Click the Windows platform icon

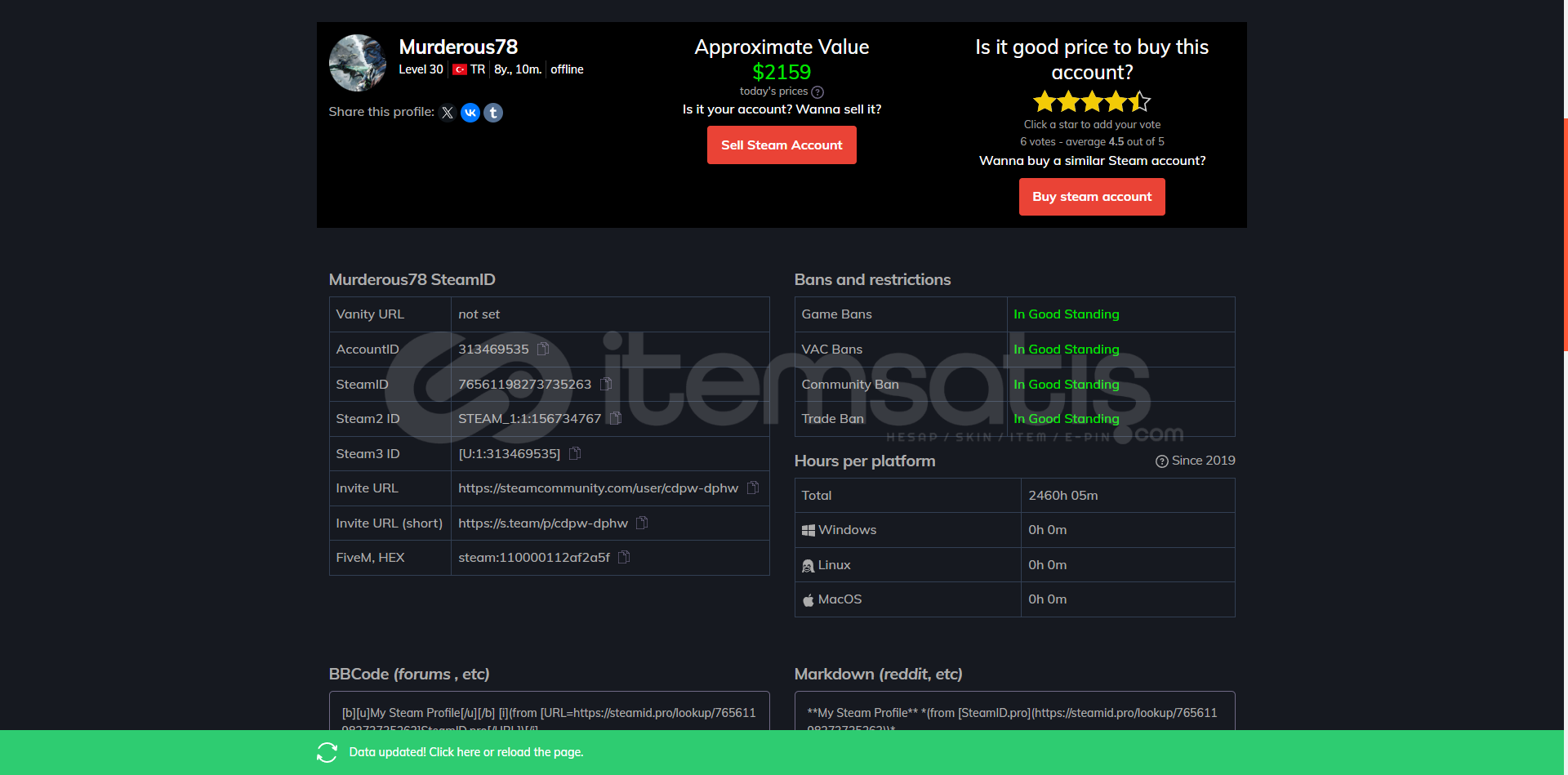808,530
